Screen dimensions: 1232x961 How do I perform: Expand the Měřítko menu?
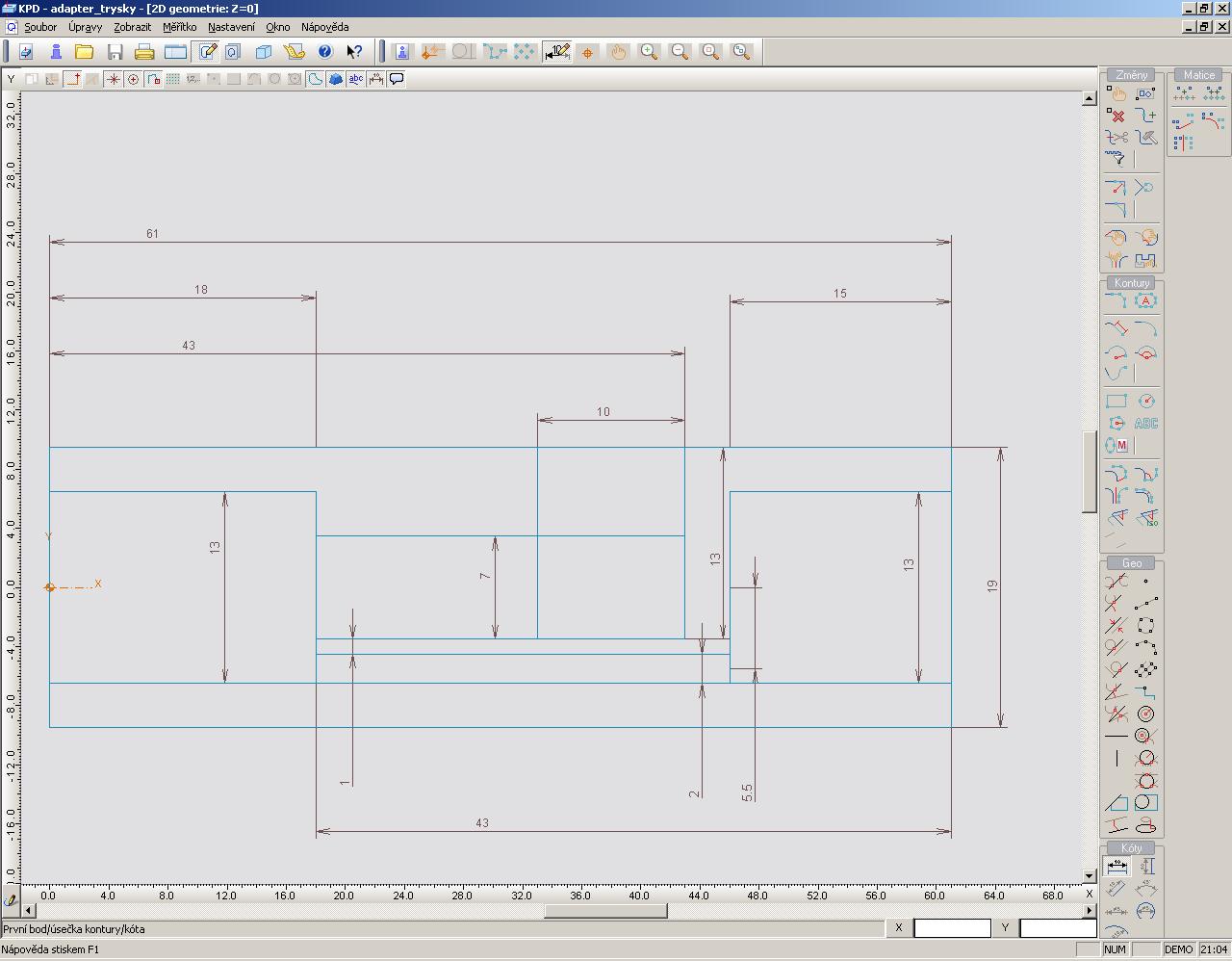[x=179, y=27]
